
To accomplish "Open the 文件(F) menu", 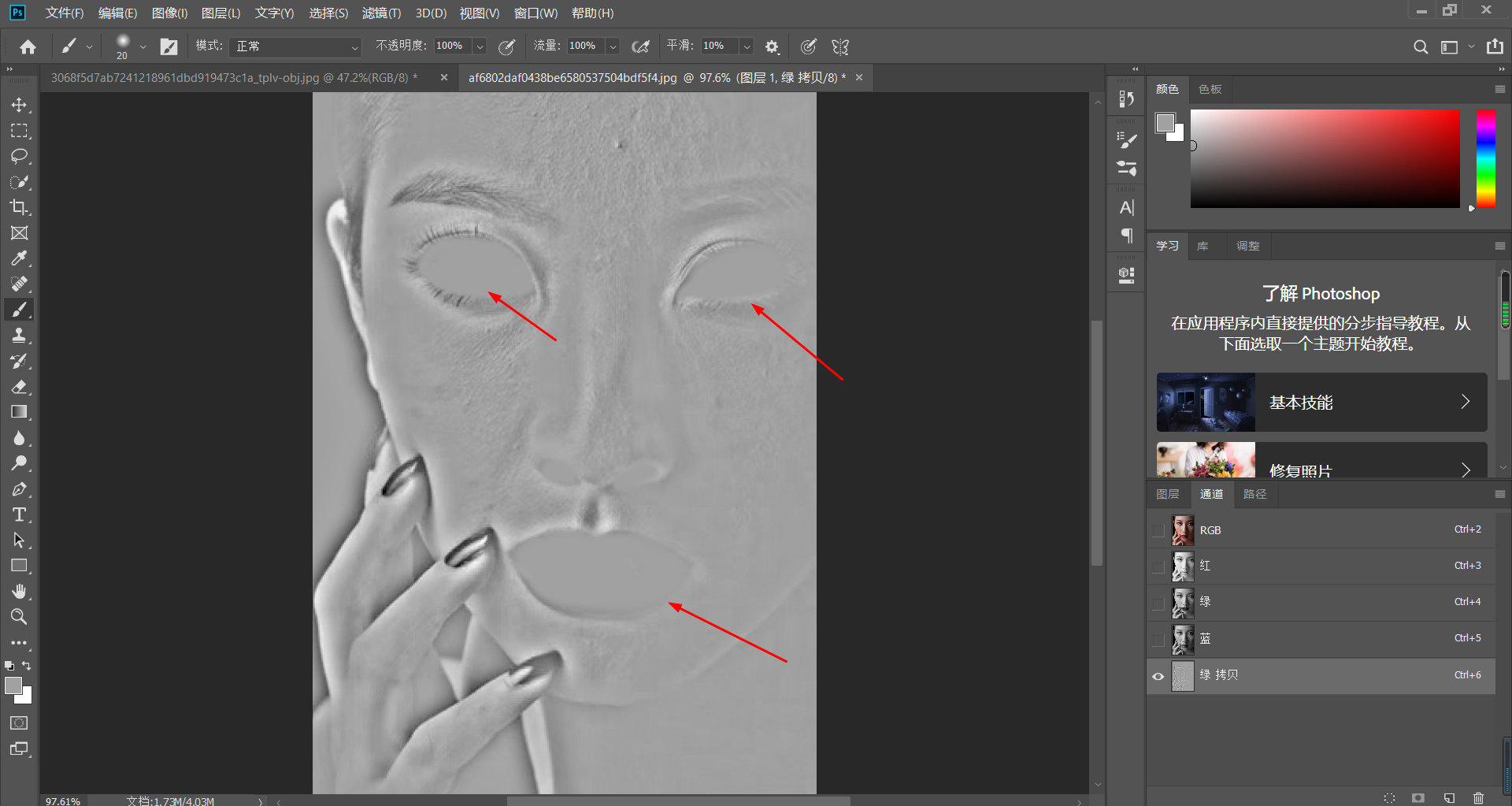I will [x=65, y=13].
